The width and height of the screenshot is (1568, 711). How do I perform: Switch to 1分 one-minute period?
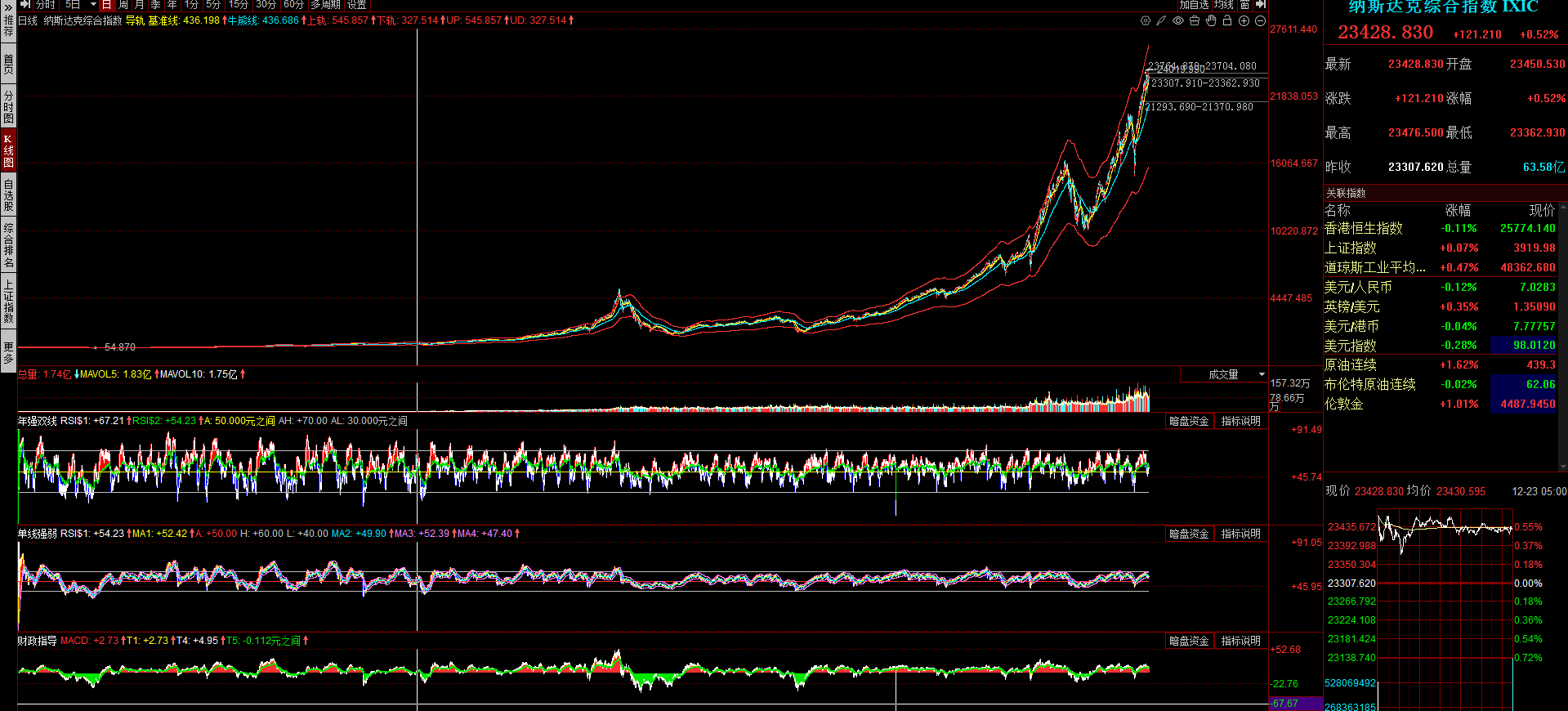click(x=191, y=5)
